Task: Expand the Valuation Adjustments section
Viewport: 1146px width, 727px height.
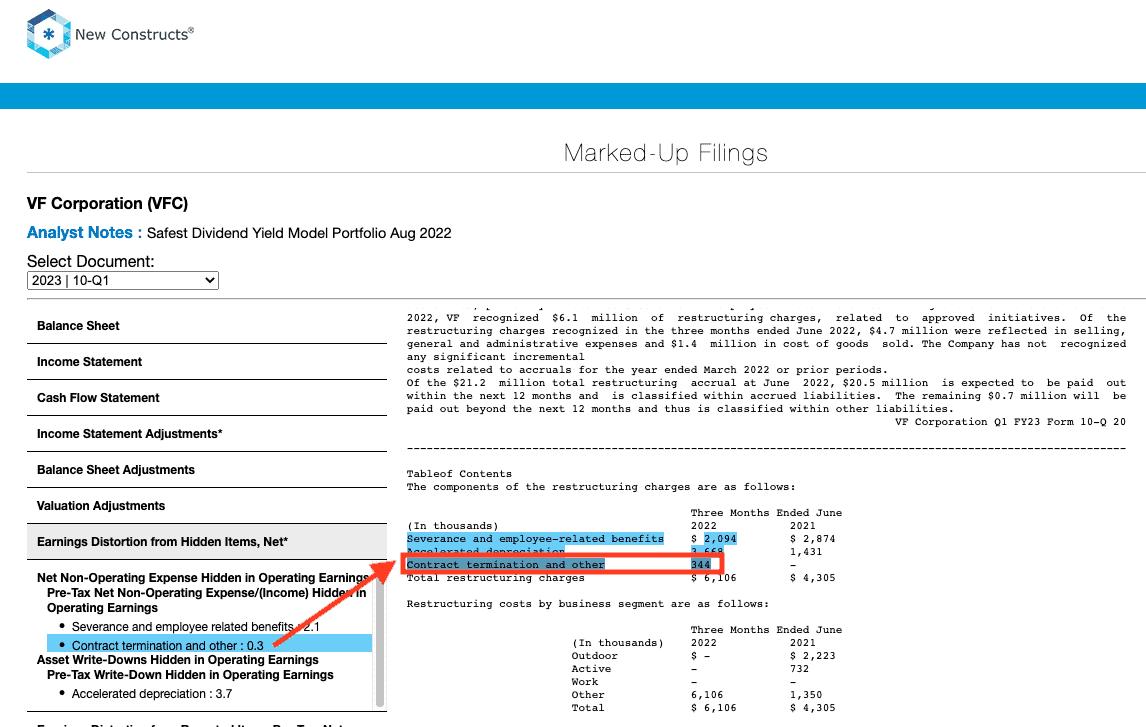Action: click(x=207, y=506)
